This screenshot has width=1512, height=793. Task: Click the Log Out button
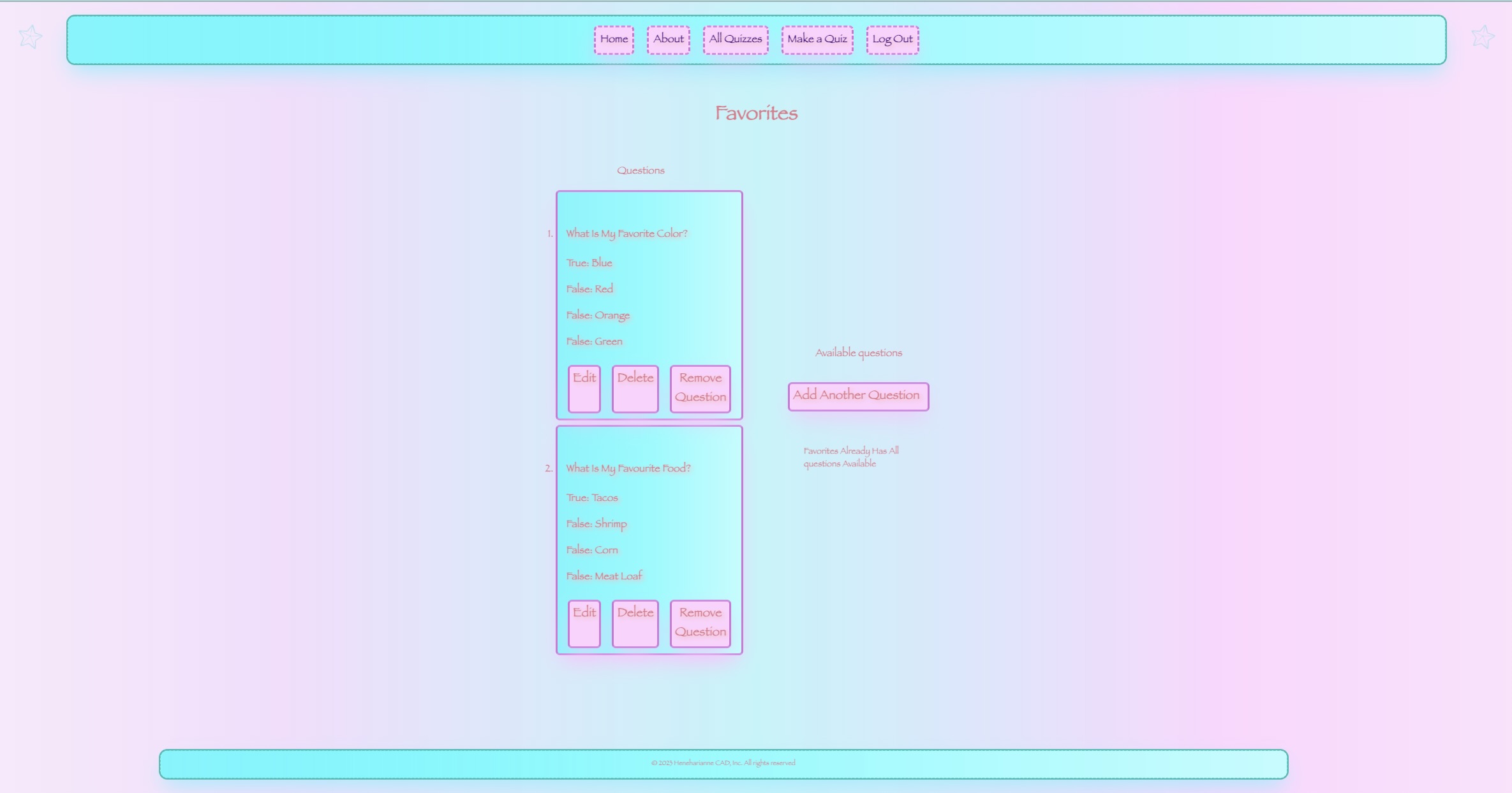pyautogui.click(x=891, y=39)
